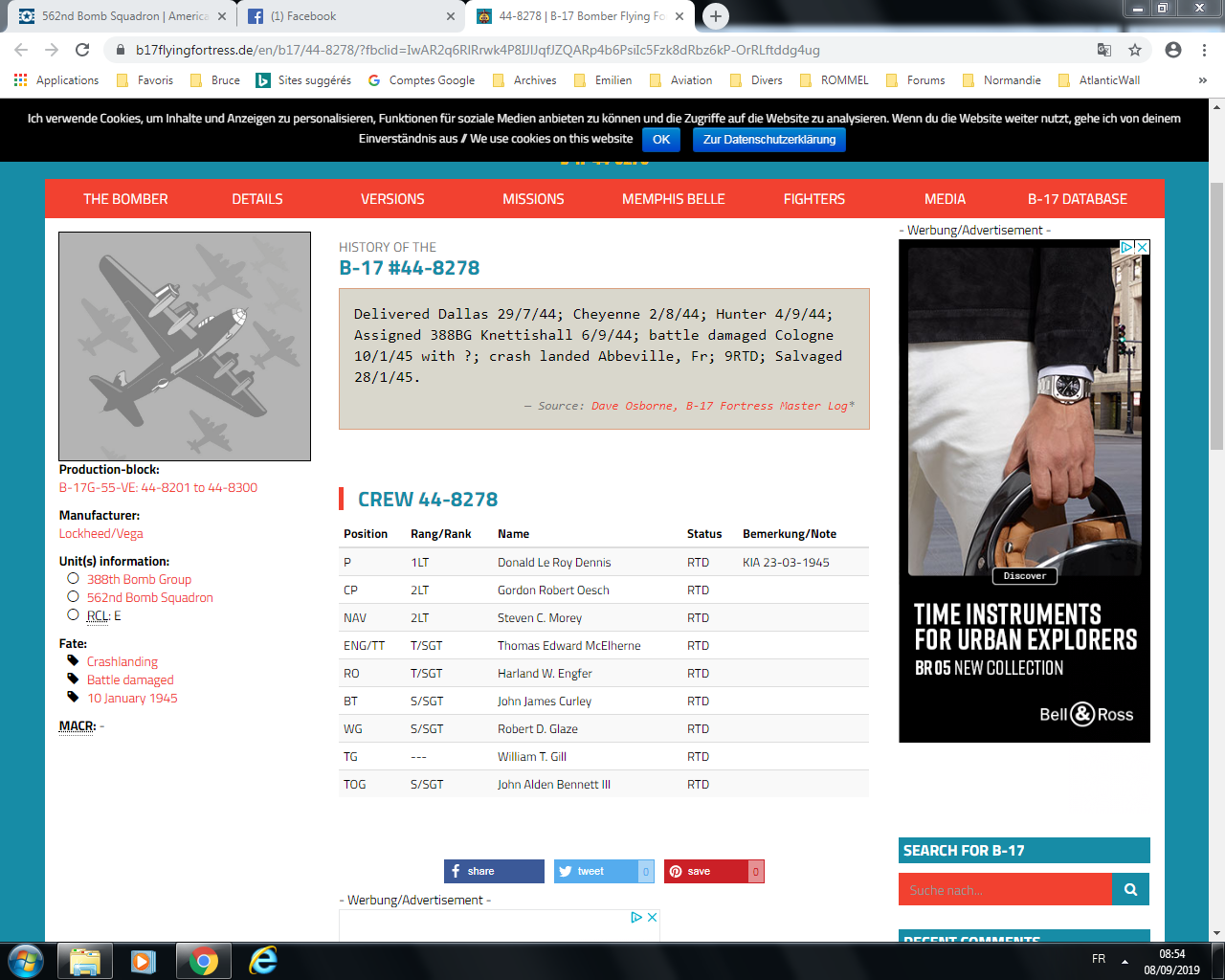Reload the page with refresh icon

tap(82, 50)
